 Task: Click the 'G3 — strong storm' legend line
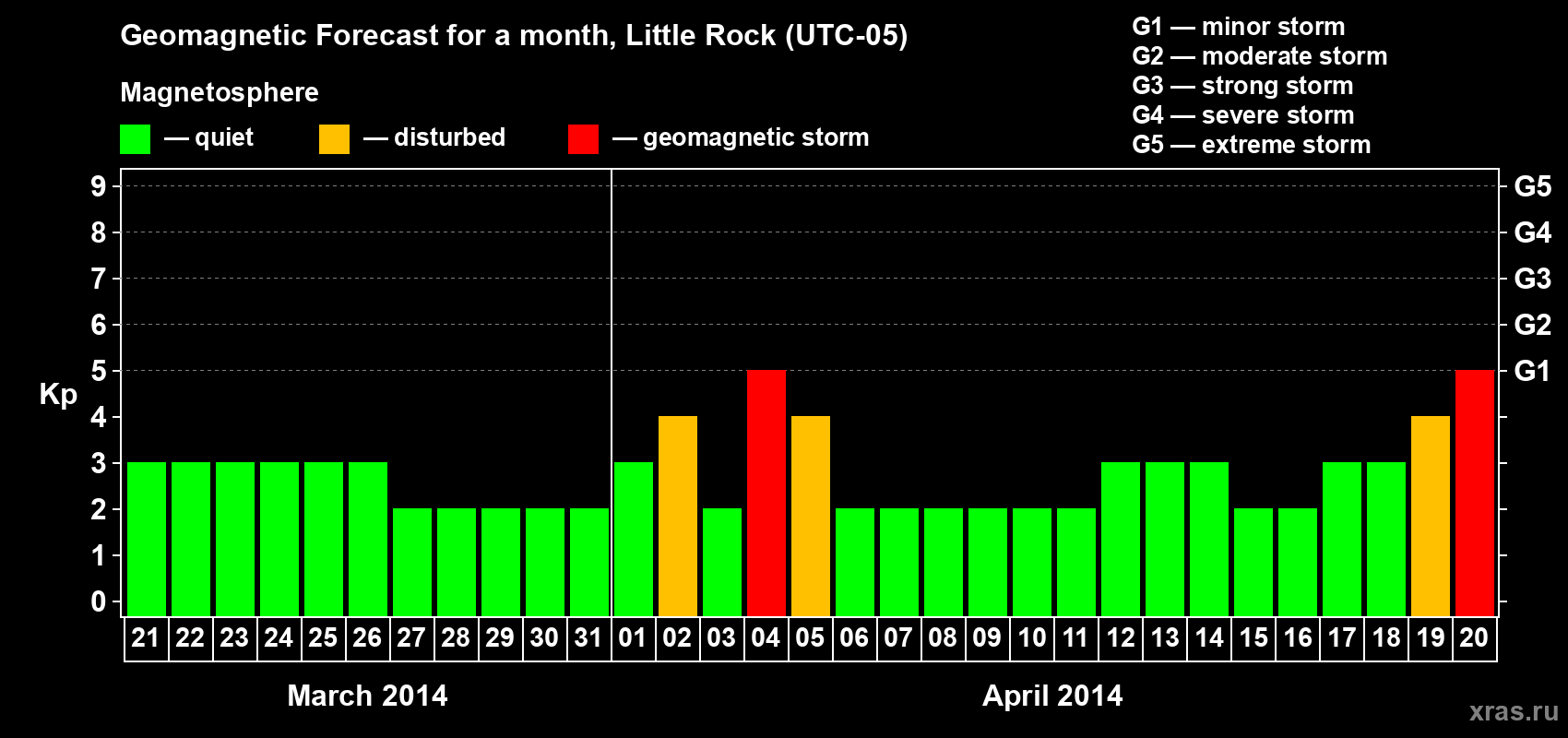click(x=1242, y=86)
